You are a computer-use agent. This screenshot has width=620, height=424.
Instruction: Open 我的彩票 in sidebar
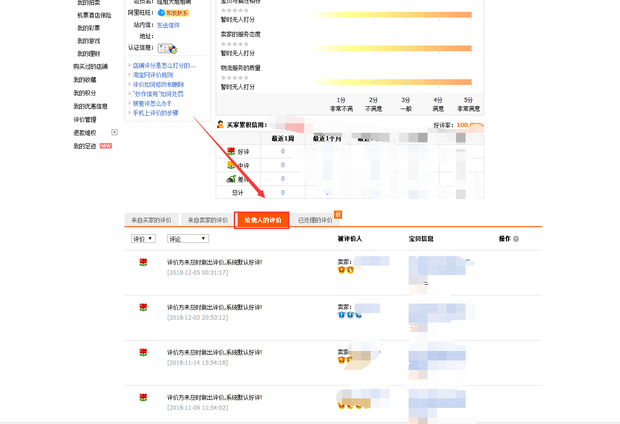89,28
